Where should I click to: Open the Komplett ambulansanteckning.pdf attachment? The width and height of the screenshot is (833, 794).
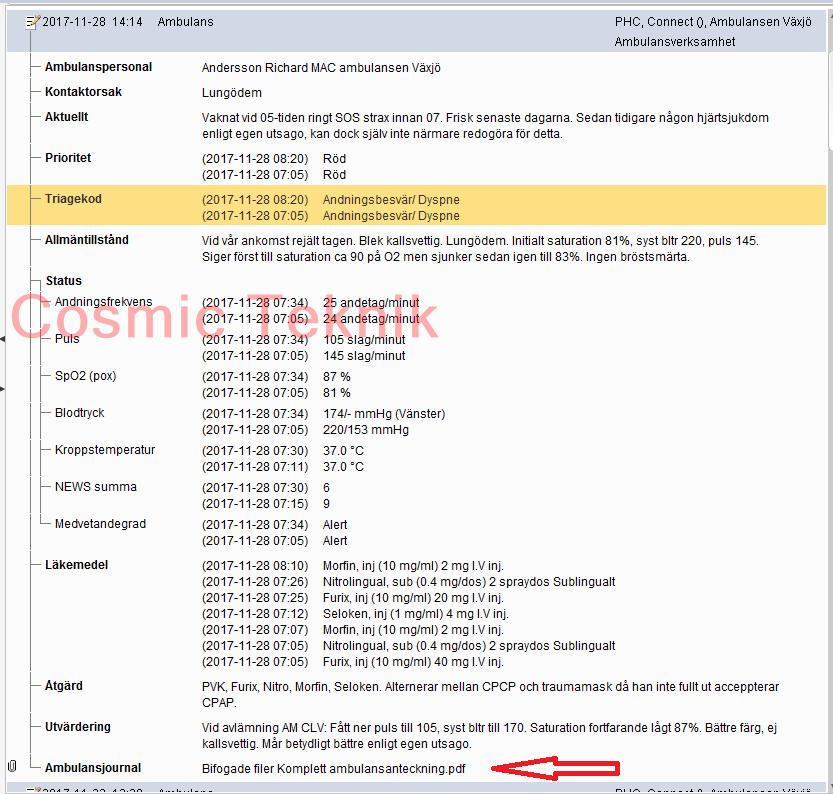click(334, 769)
